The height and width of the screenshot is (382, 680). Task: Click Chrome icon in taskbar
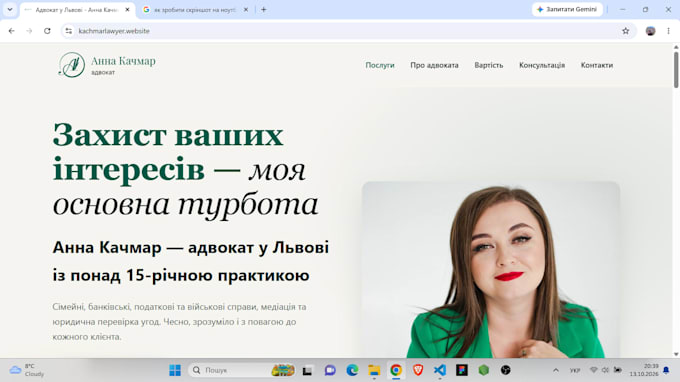tap(396, 370)
